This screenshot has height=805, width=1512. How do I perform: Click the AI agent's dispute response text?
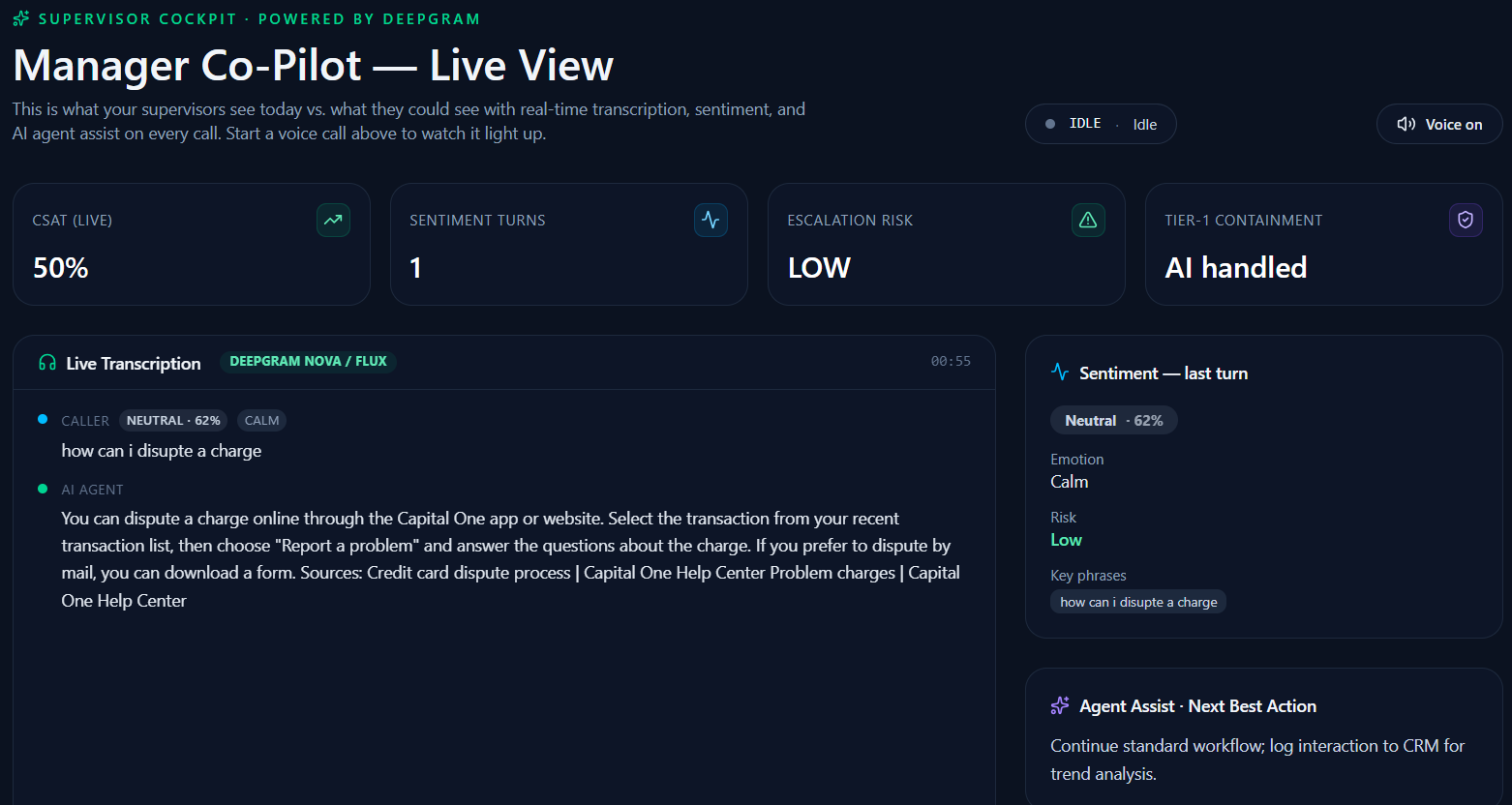pos(511,559)
